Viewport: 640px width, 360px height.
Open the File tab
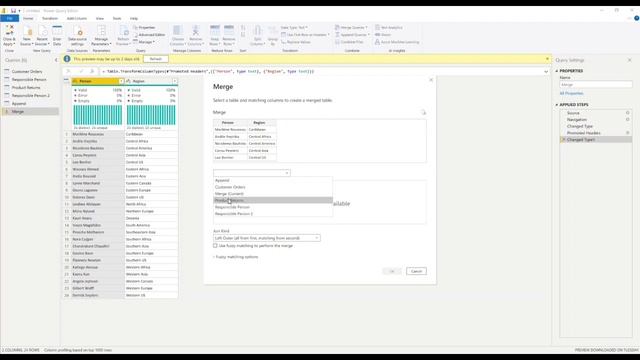9,18
